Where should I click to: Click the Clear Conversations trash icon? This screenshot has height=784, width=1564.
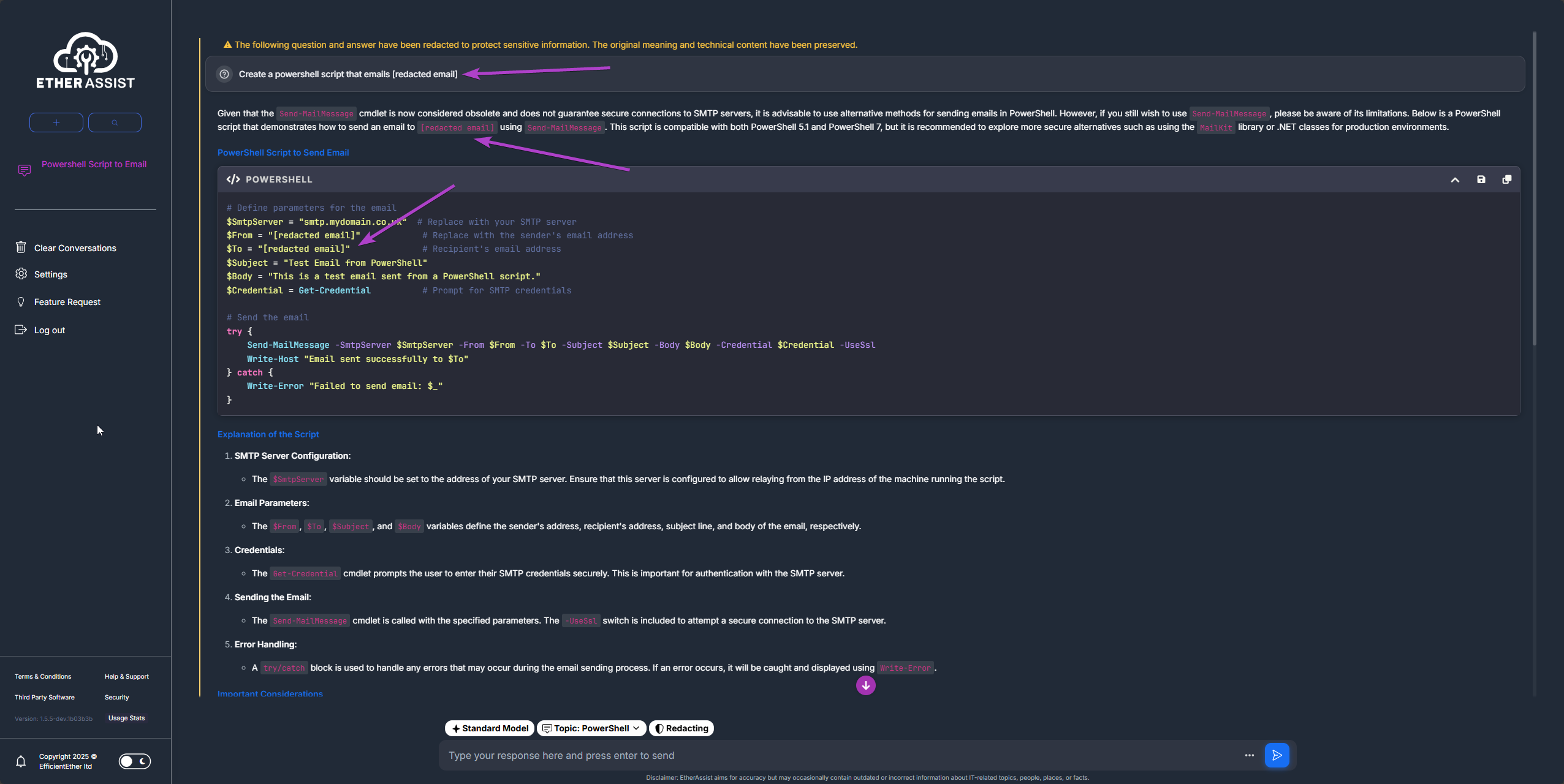pos(21,247)
